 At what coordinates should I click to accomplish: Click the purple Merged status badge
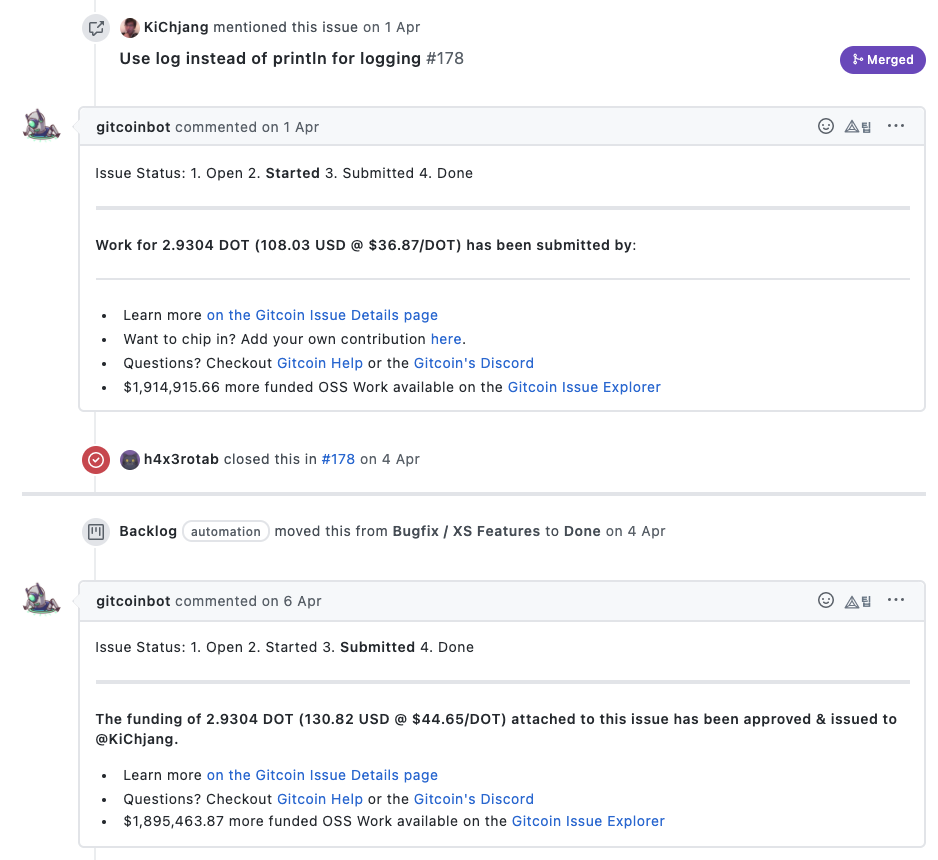[x=882, y=60]
